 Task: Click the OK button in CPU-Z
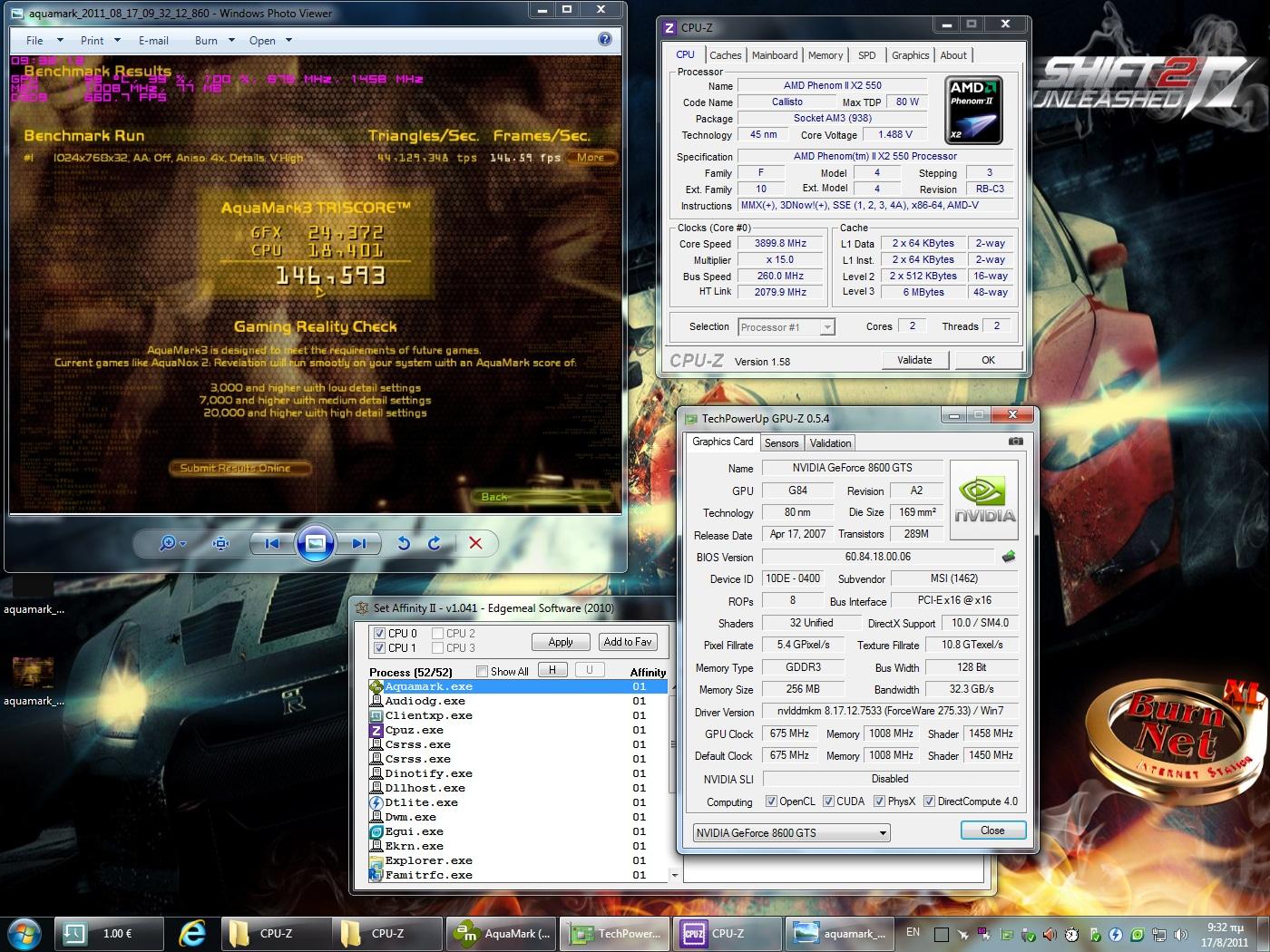click(988, 360)
